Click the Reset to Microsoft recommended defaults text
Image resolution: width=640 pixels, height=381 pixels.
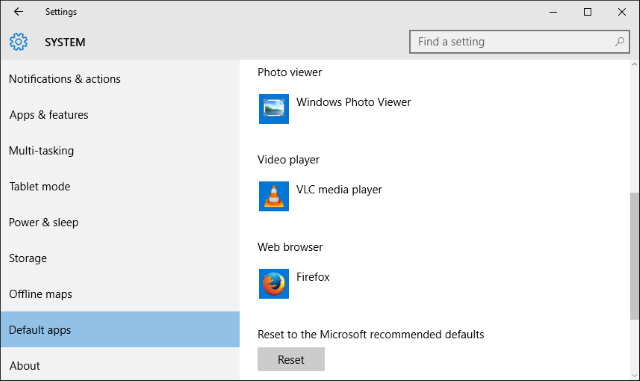(371, 334)
